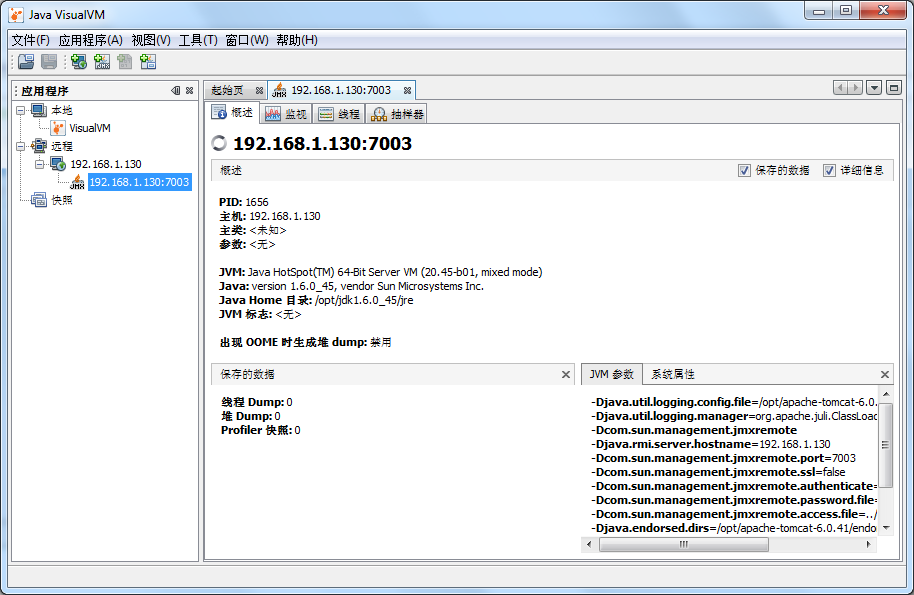Close the 应用程序 panel
This screenshot has height=595, width=914.
click(189, 90)
